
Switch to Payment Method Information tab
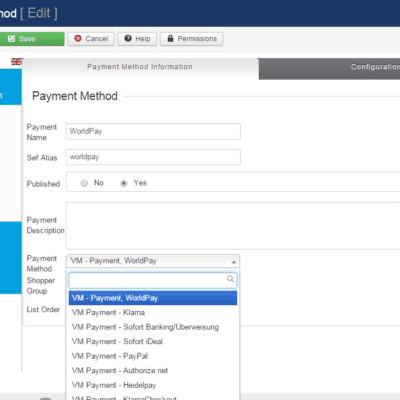pyautogui.click(x=140, y=67)
